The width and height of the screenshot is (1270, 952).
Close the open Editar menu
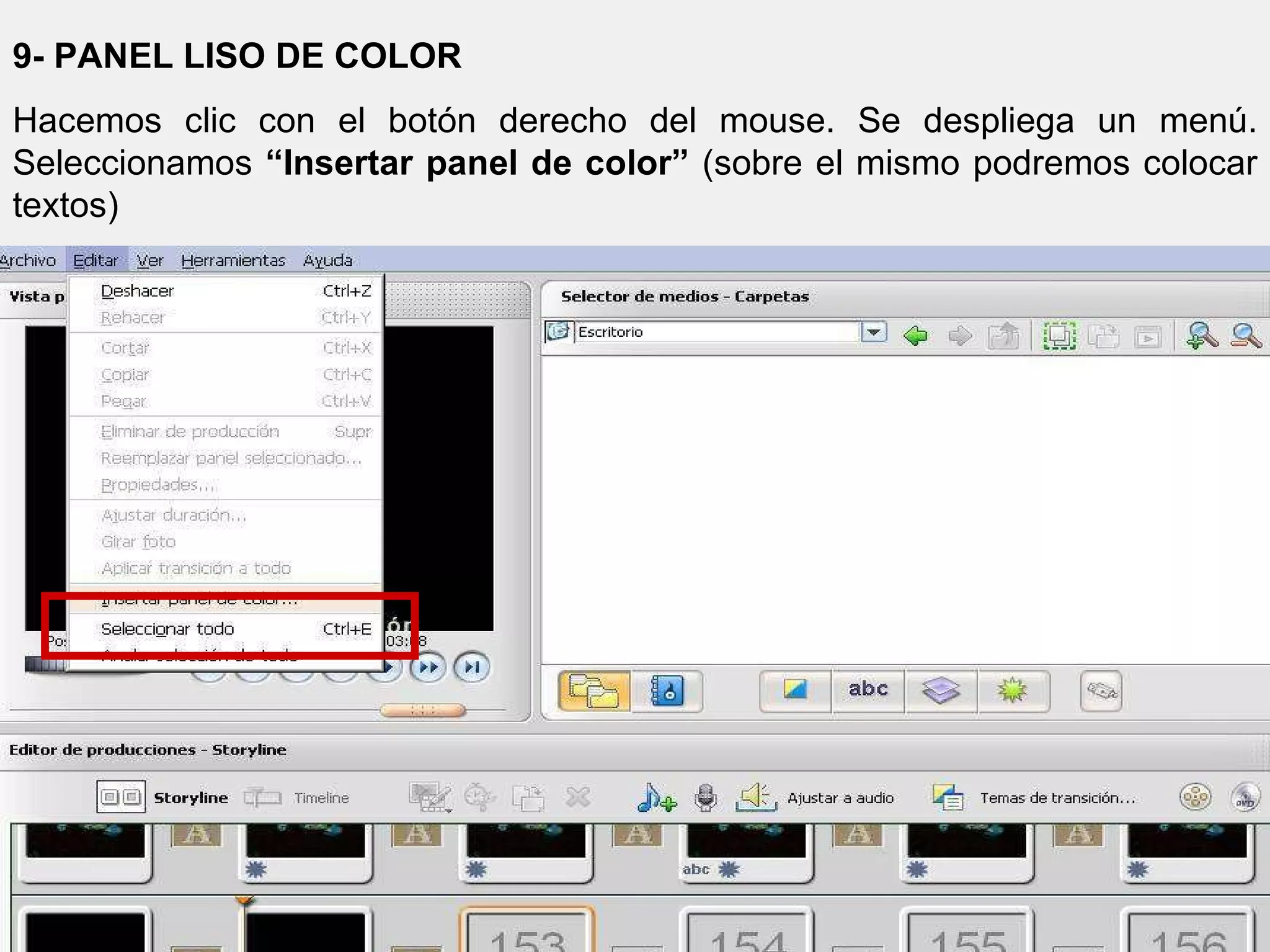tap(96, 260)
